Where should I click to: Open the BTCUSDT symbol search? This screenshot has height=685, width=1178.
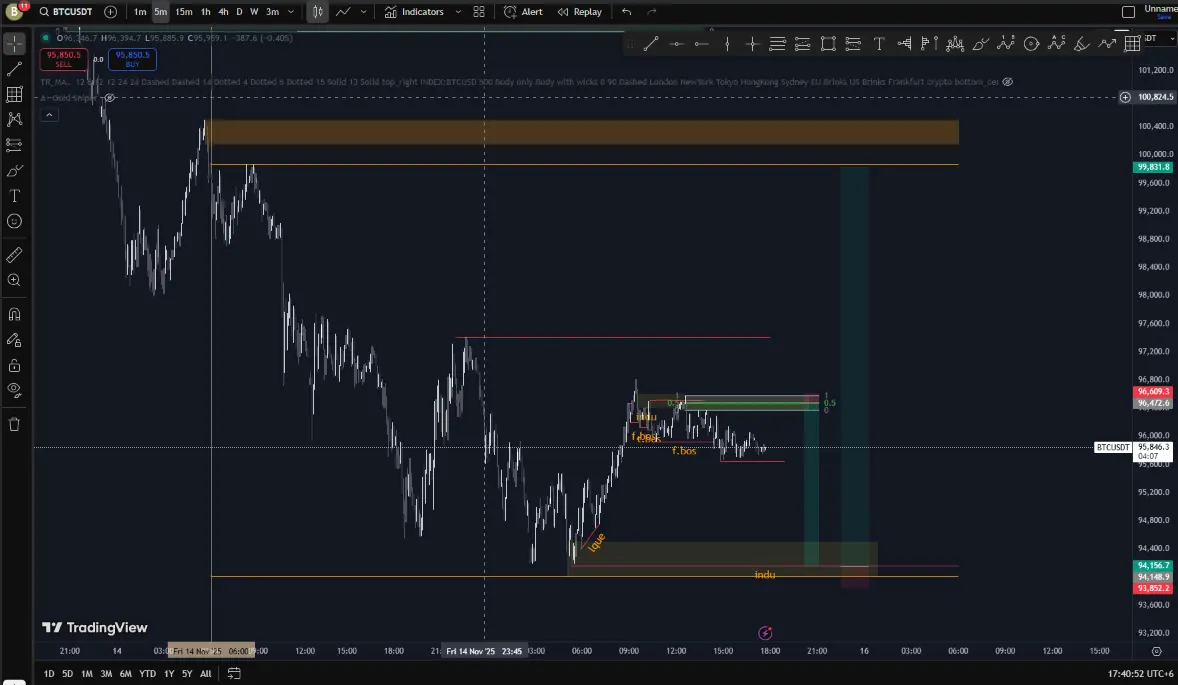(66, 11)
